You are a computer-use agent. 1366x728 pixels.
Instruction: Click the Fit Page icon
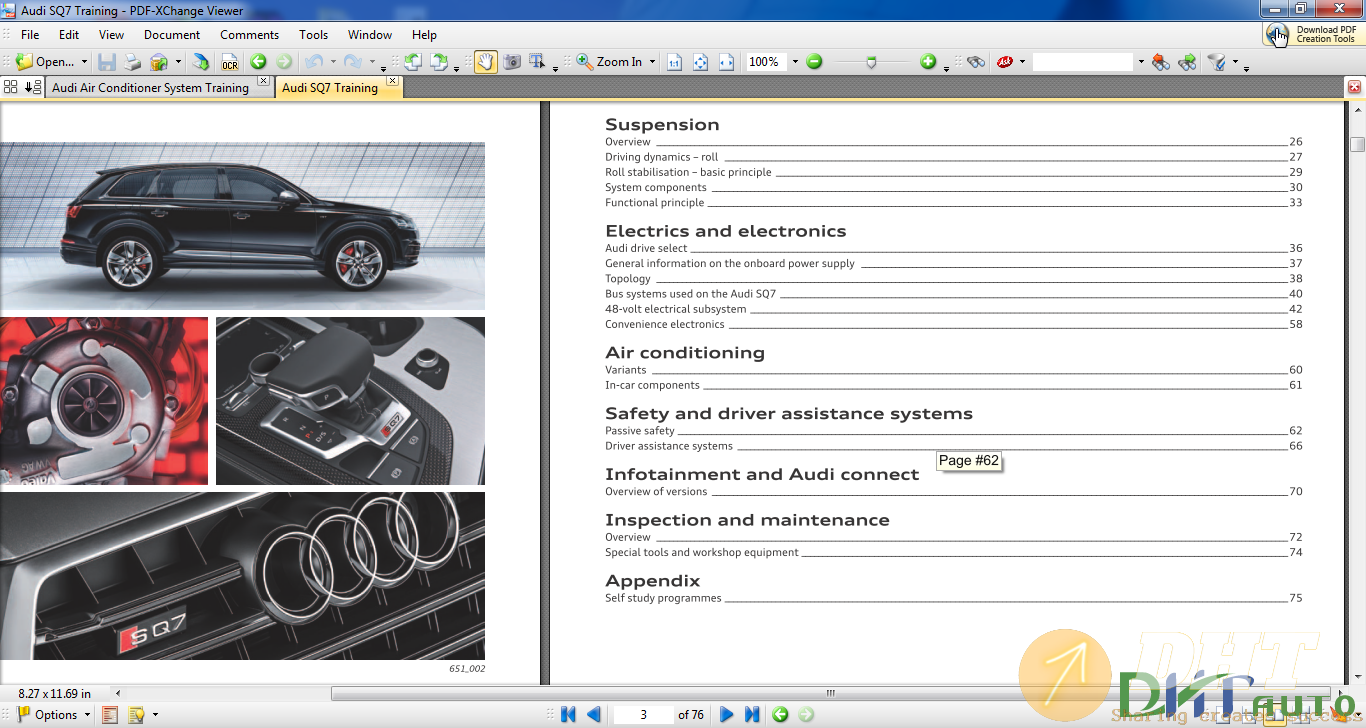click(700, 62)
